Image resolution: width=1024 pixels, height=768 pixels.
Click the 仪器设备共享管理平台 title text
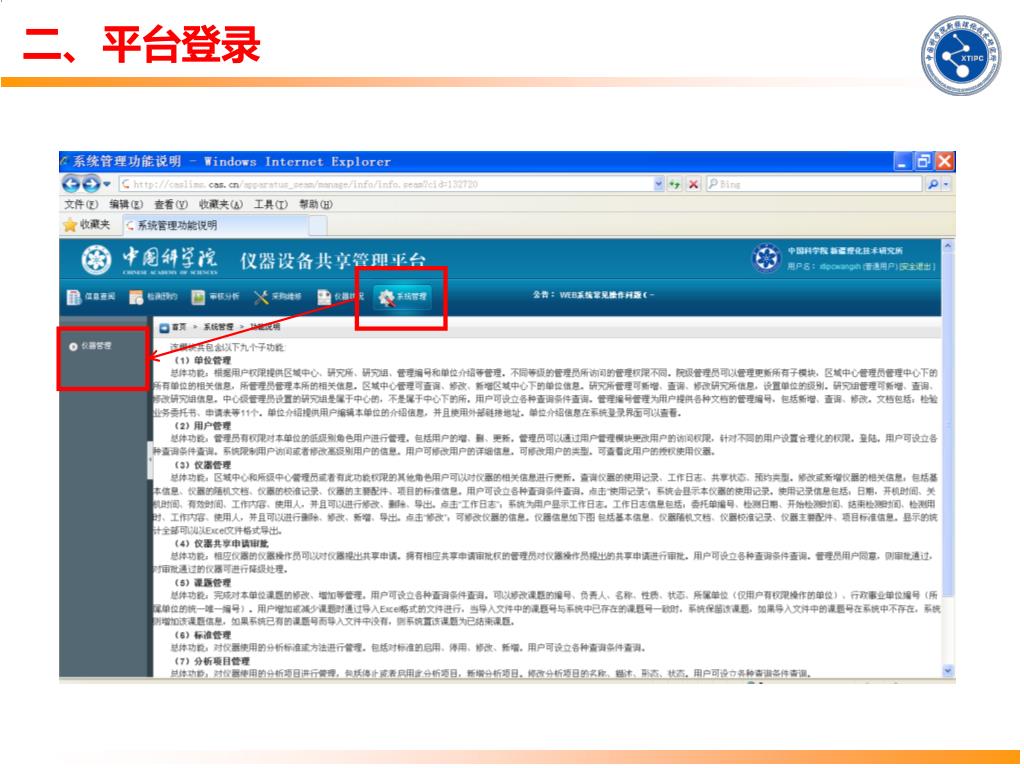tap(333, 261)
